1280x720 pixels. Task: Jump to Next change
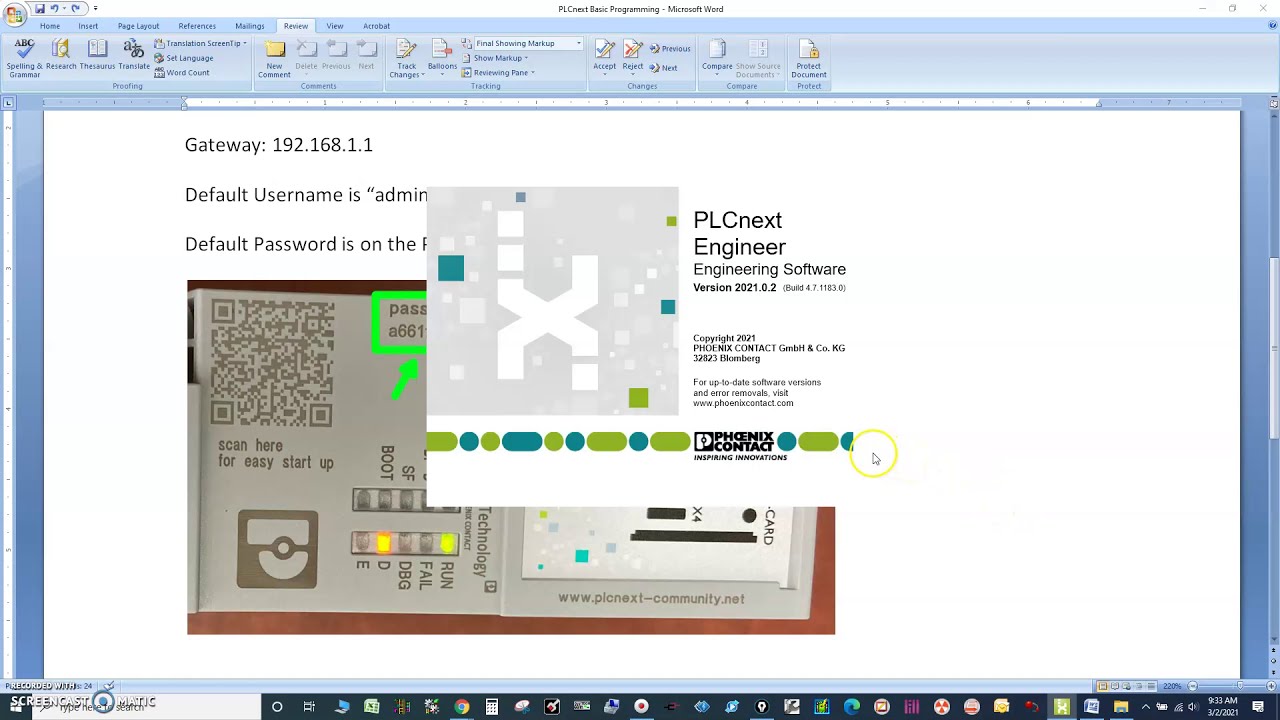664,68
